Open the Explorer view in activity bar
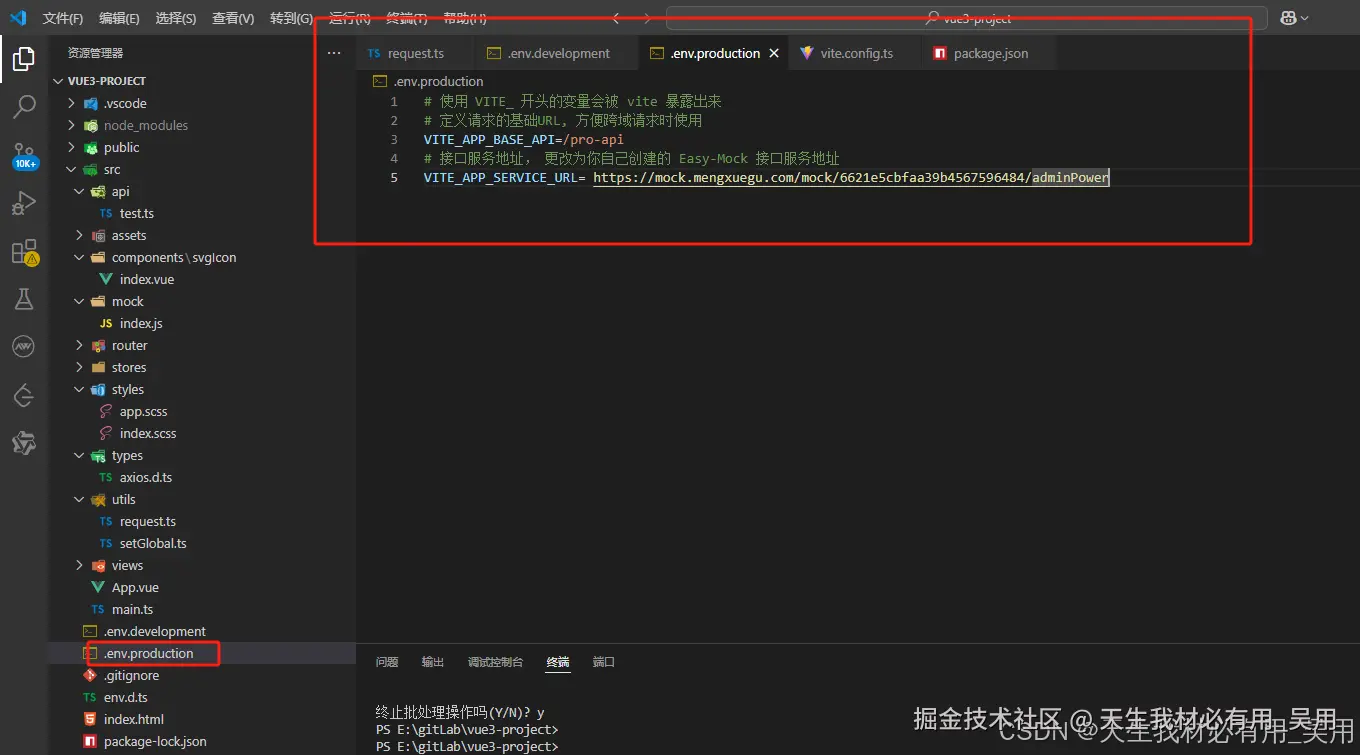 [x=24, y=59]
